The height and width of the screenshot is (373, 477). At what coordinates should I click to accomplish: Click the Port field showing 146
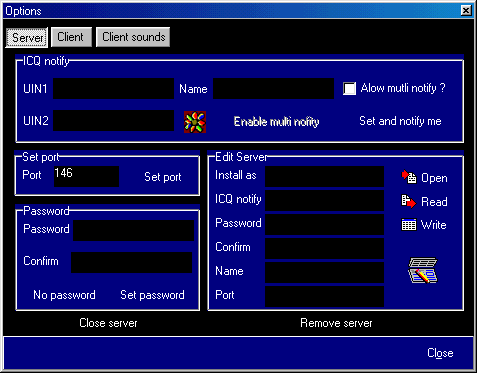point(86,176)
